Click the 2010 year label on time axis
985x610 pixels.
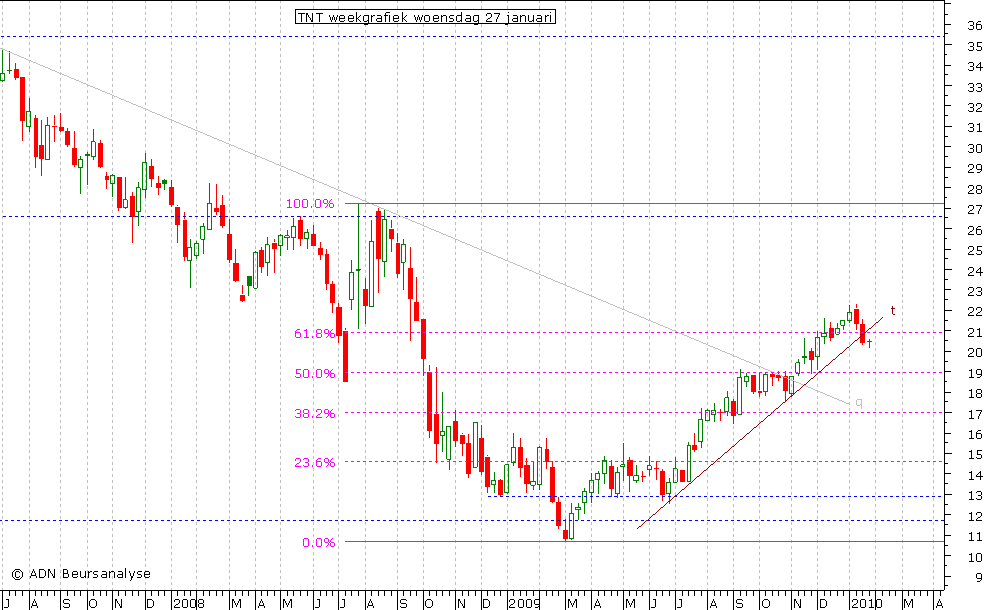pyautogui.click(x=867, y=604)
